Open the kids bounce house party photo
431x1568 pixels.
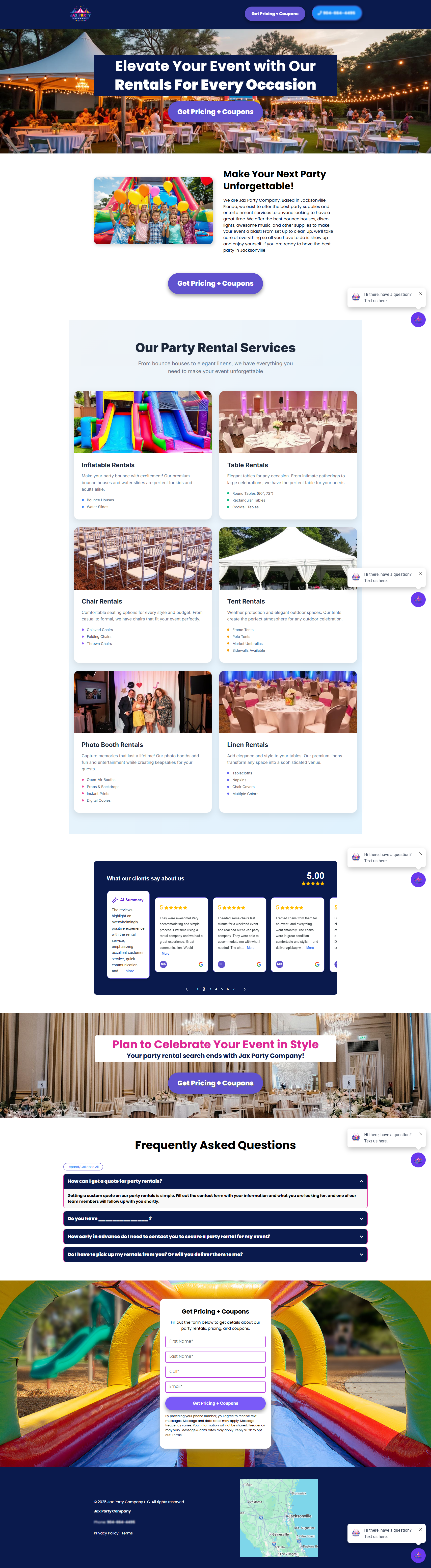click(x=153, y=211)
